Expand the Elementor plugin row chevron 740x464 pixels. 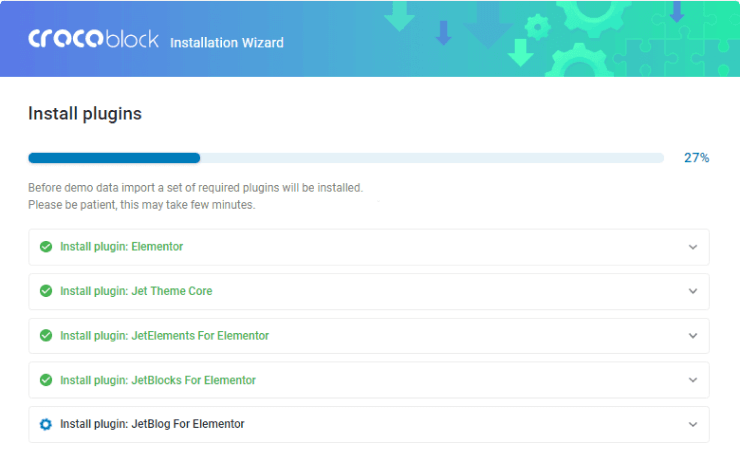[692, 247]
